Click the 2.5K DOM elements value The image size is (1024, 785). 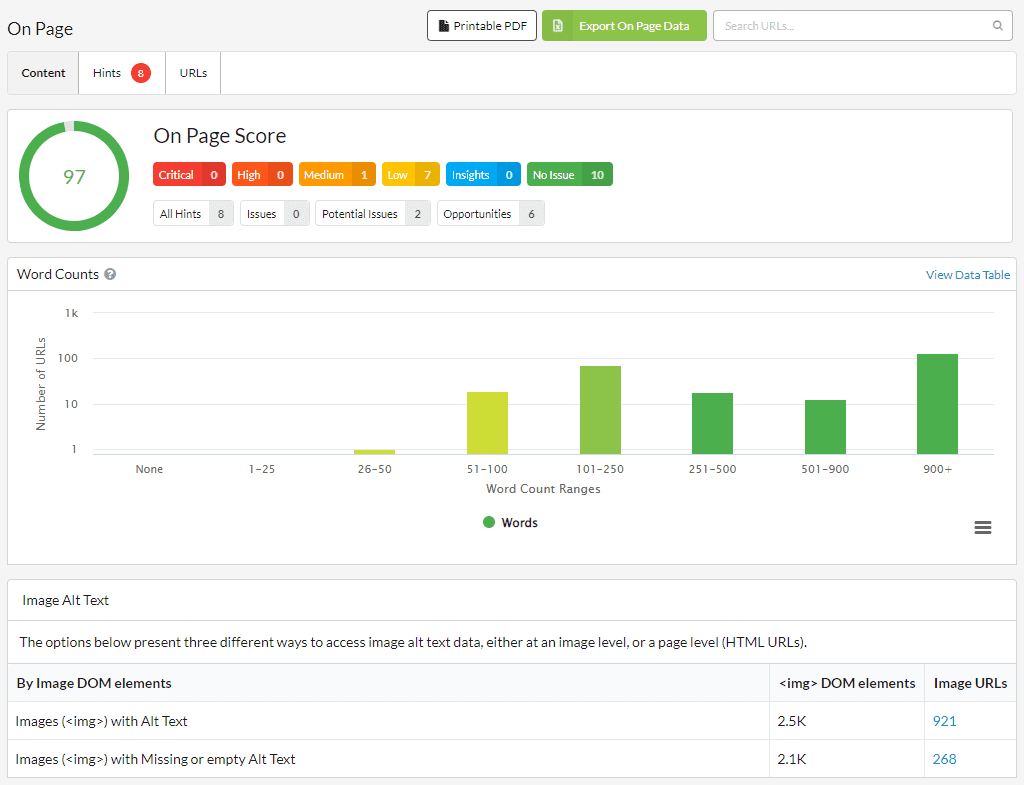point(792,721)
